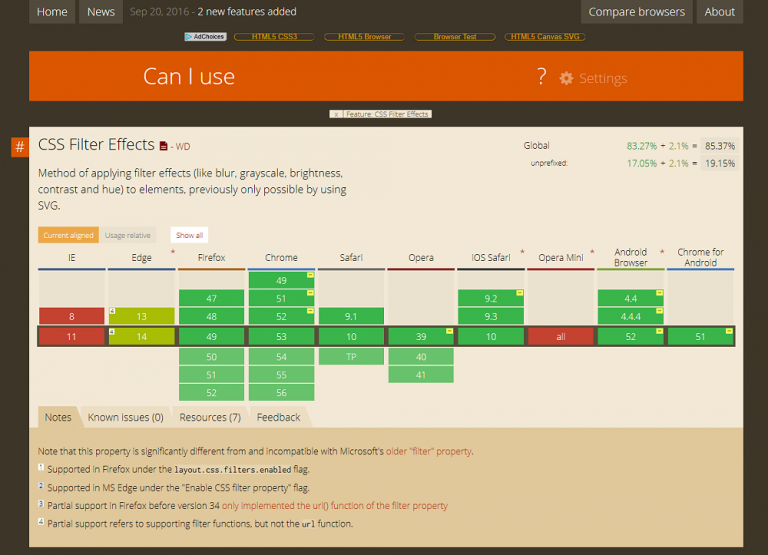Screen dimensions: 768x555
Task: Toggle the Show all versions button
Action: [189, 235]
